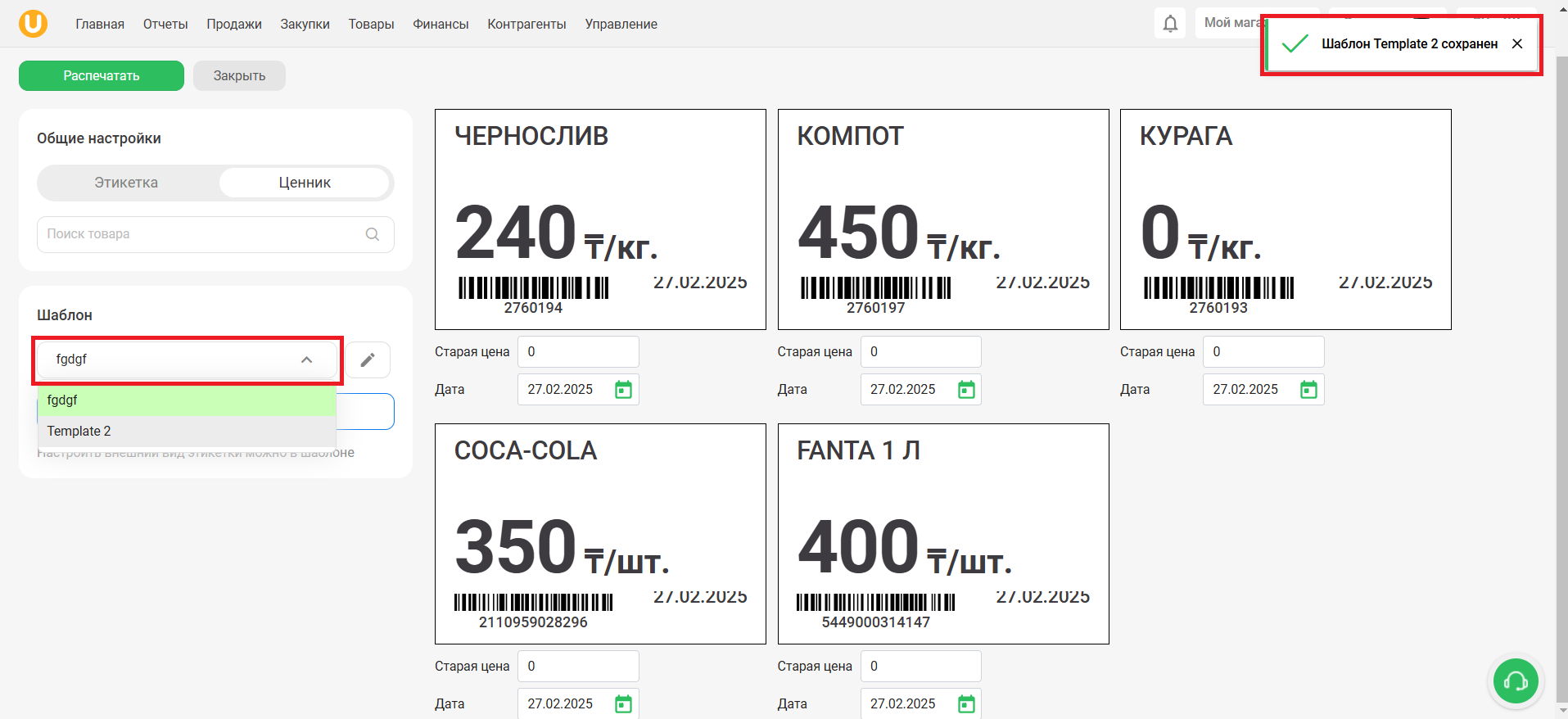
Task: Edit Старая цена field for КОМПОТ
Action: tap(920, 352)
